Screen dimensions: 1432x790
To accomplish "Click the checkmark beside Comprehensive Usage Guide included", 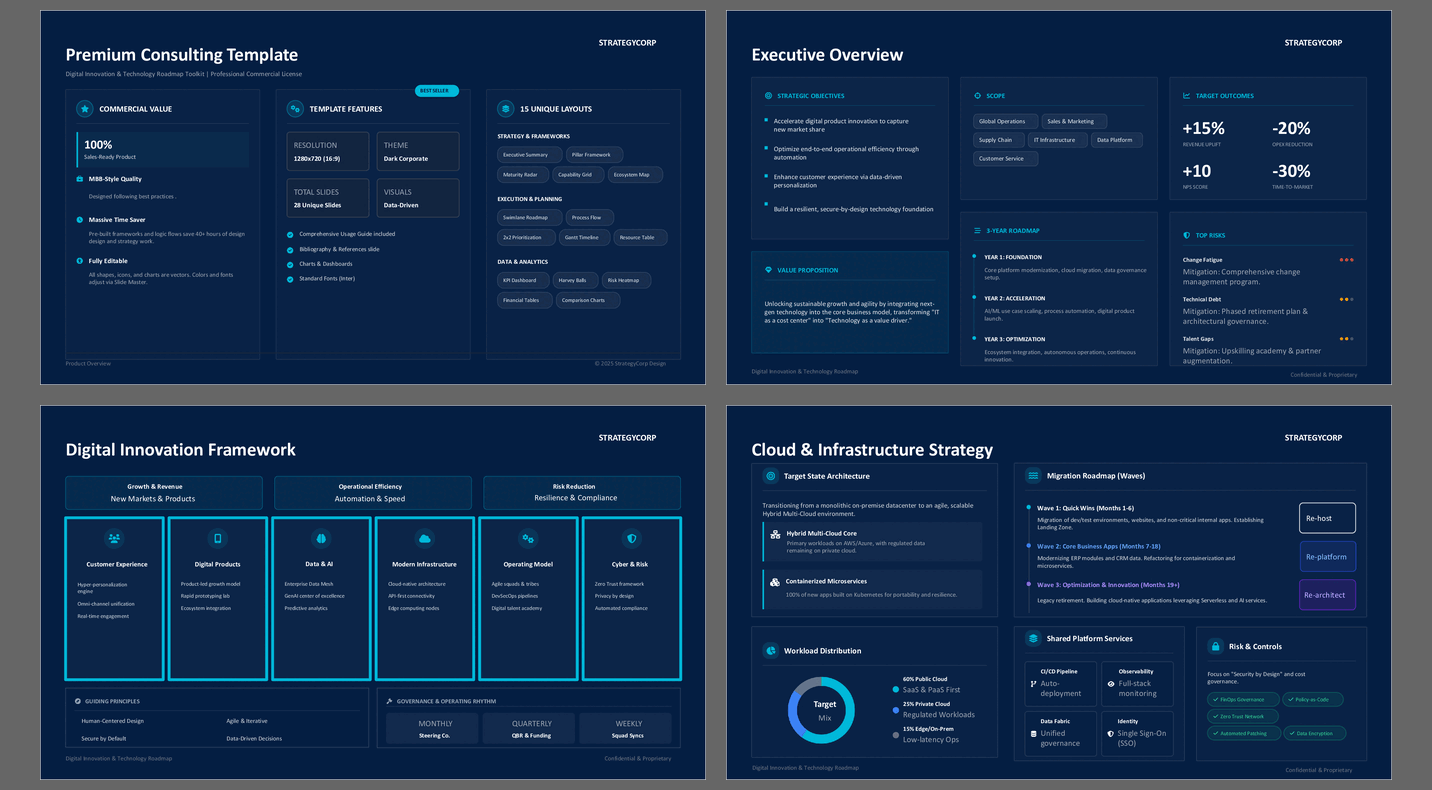I will point(290,234).
